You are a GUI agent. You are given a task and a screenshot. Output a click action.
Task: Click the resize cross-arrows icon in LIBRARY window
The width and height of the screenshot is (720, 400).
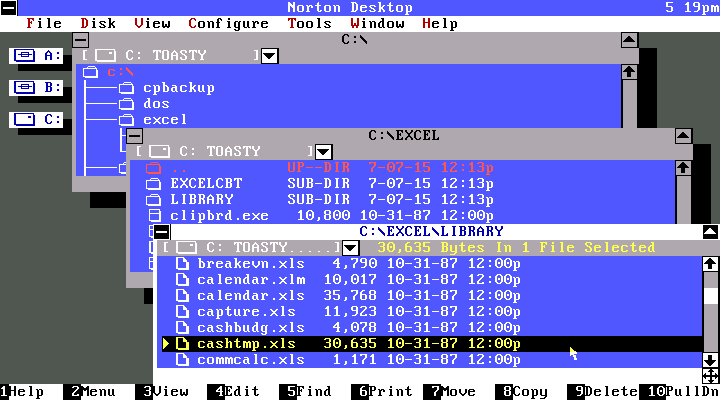click(x=710, y=376)
